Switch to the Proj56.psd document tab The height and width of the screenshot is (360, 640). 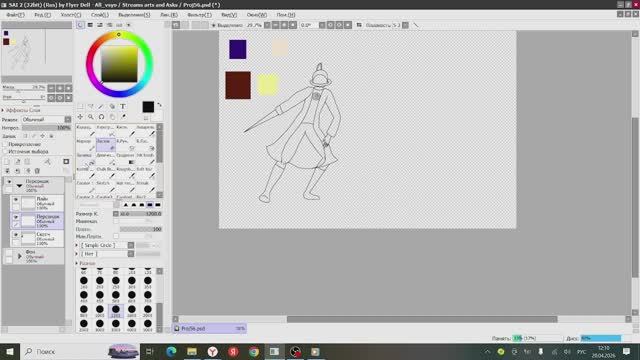[210, 328]
